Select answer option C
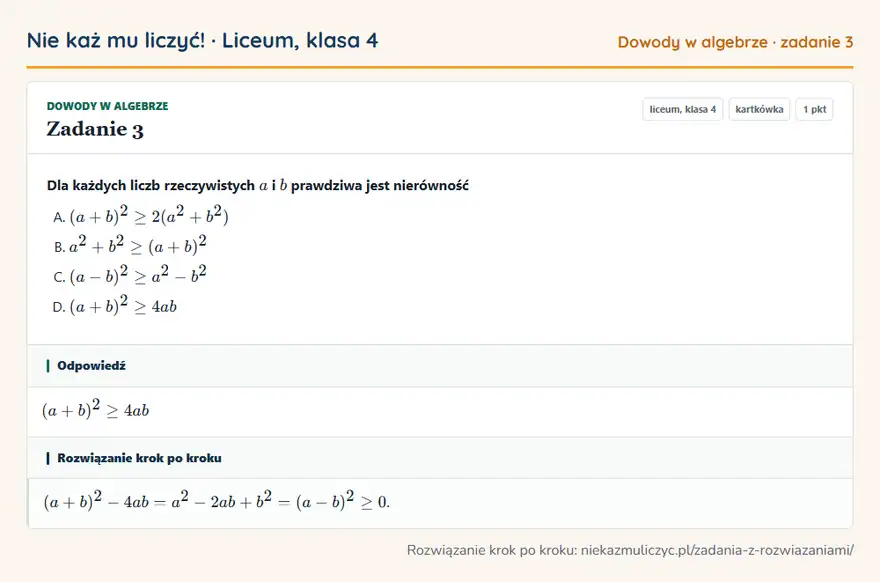 130,276
